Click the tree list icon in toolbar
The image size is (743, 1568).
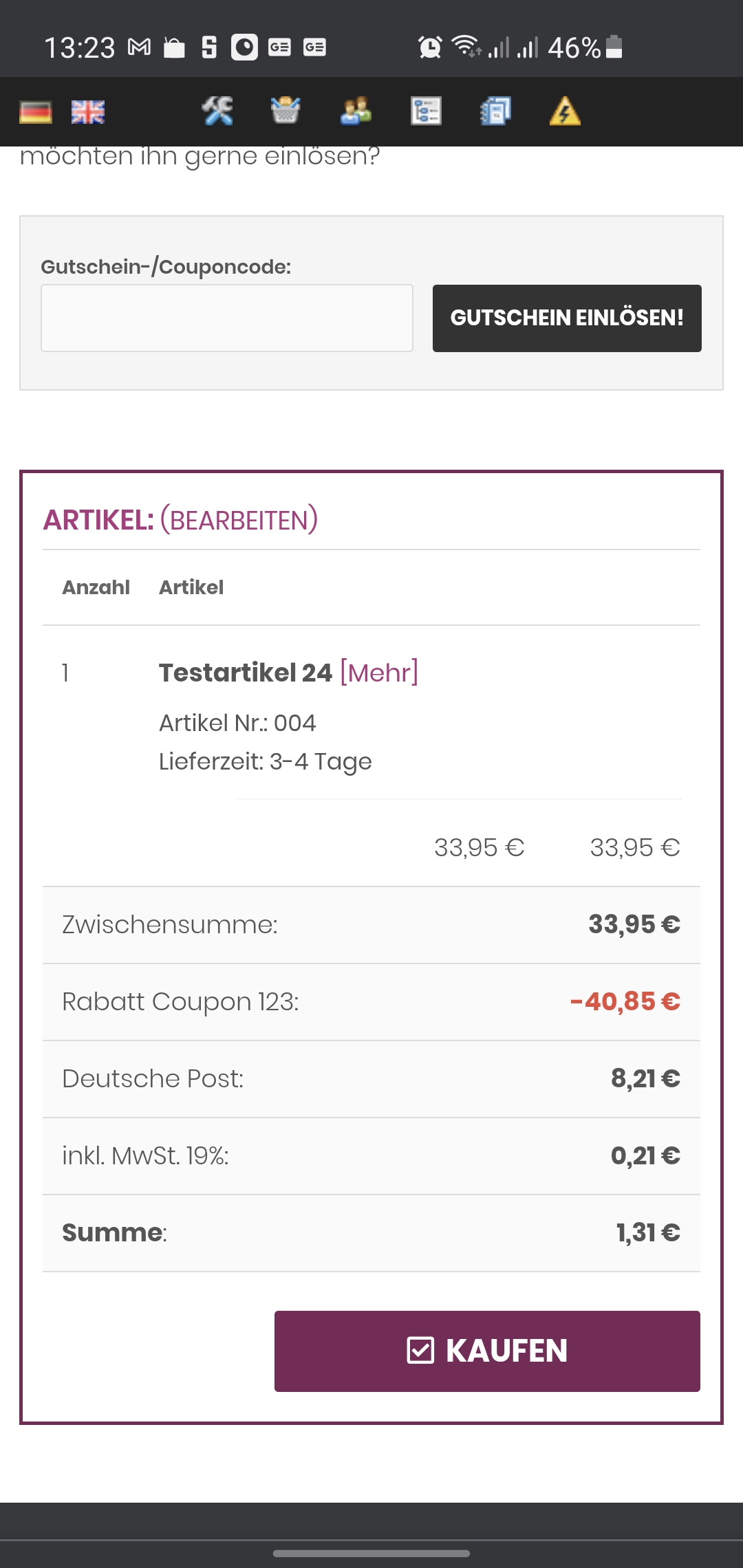[426, 111]
